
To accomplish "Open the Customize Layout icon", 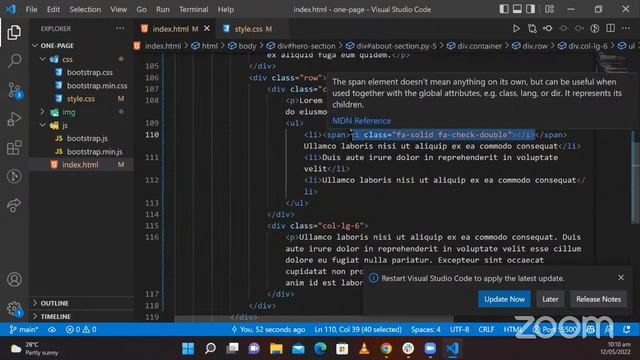I will click(549, 9).
